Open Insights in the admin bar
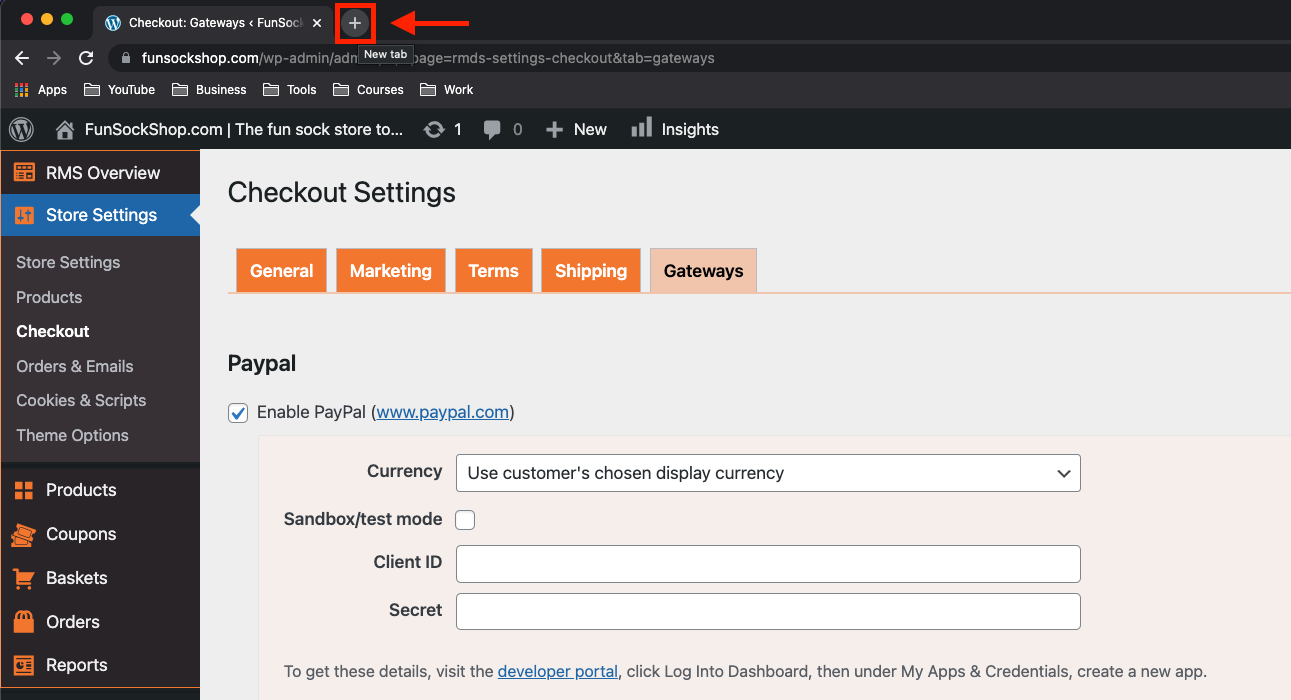Screen dimensions: 1291x700 [675, 129]
